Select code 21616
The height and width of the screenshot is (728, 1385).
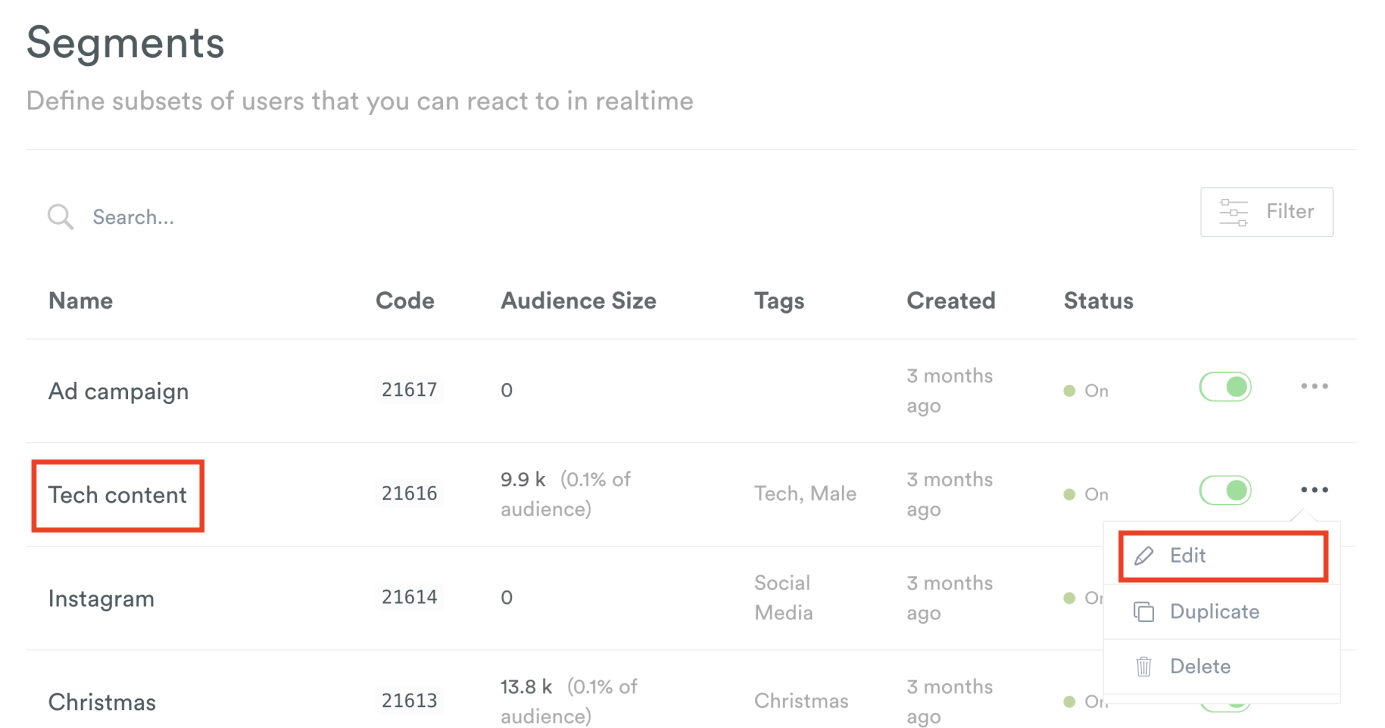pyautogui.click(x=409, y=493)
